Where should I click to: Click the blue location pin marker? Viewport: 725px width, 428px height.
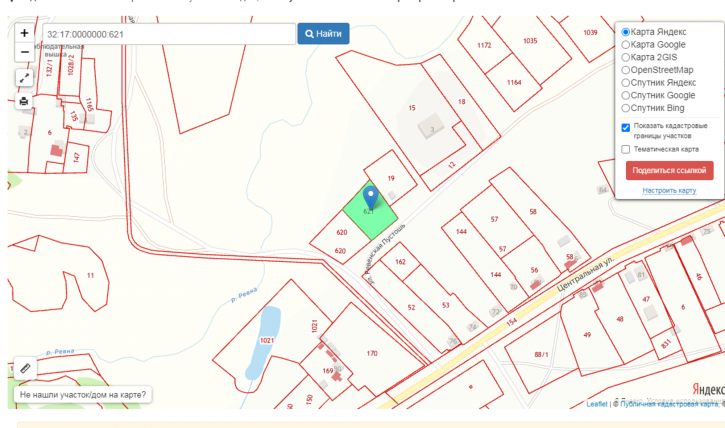pyautogui.click(x=370, y=197)
